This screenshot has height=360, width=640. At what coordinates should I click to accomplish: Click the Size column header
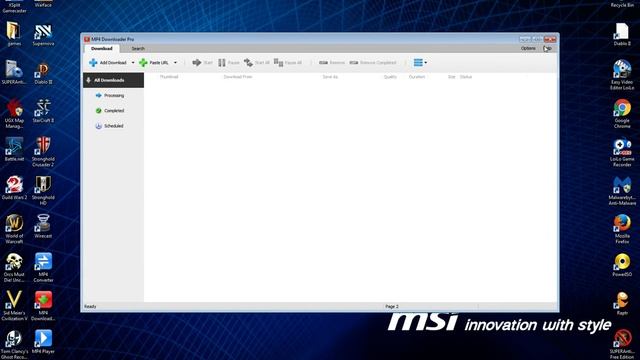click(x=451, y=77)
